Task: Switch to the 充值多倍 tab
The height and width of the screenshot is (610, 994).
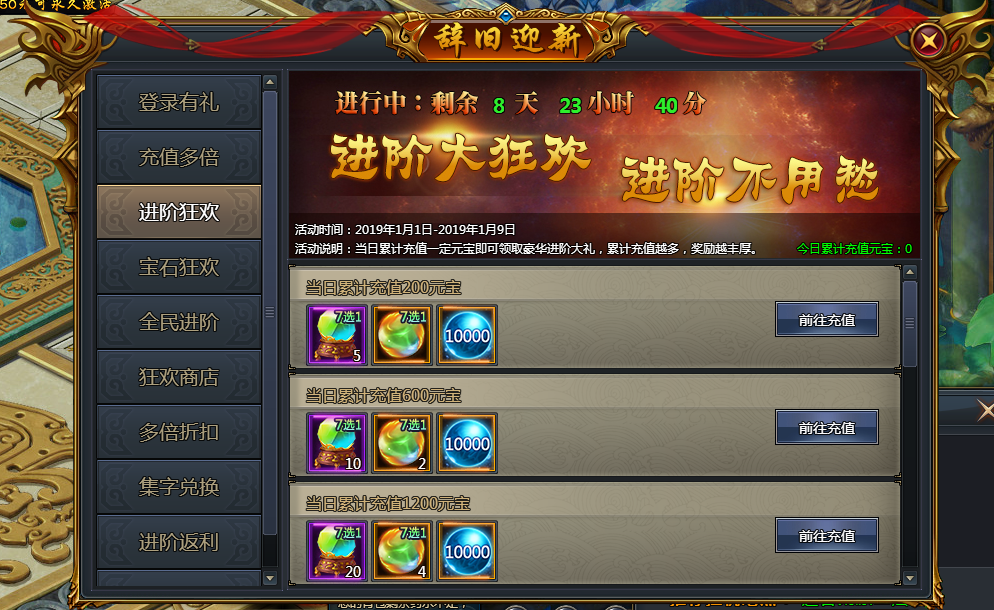Action: pyautogui.click(x=179, y=157)
